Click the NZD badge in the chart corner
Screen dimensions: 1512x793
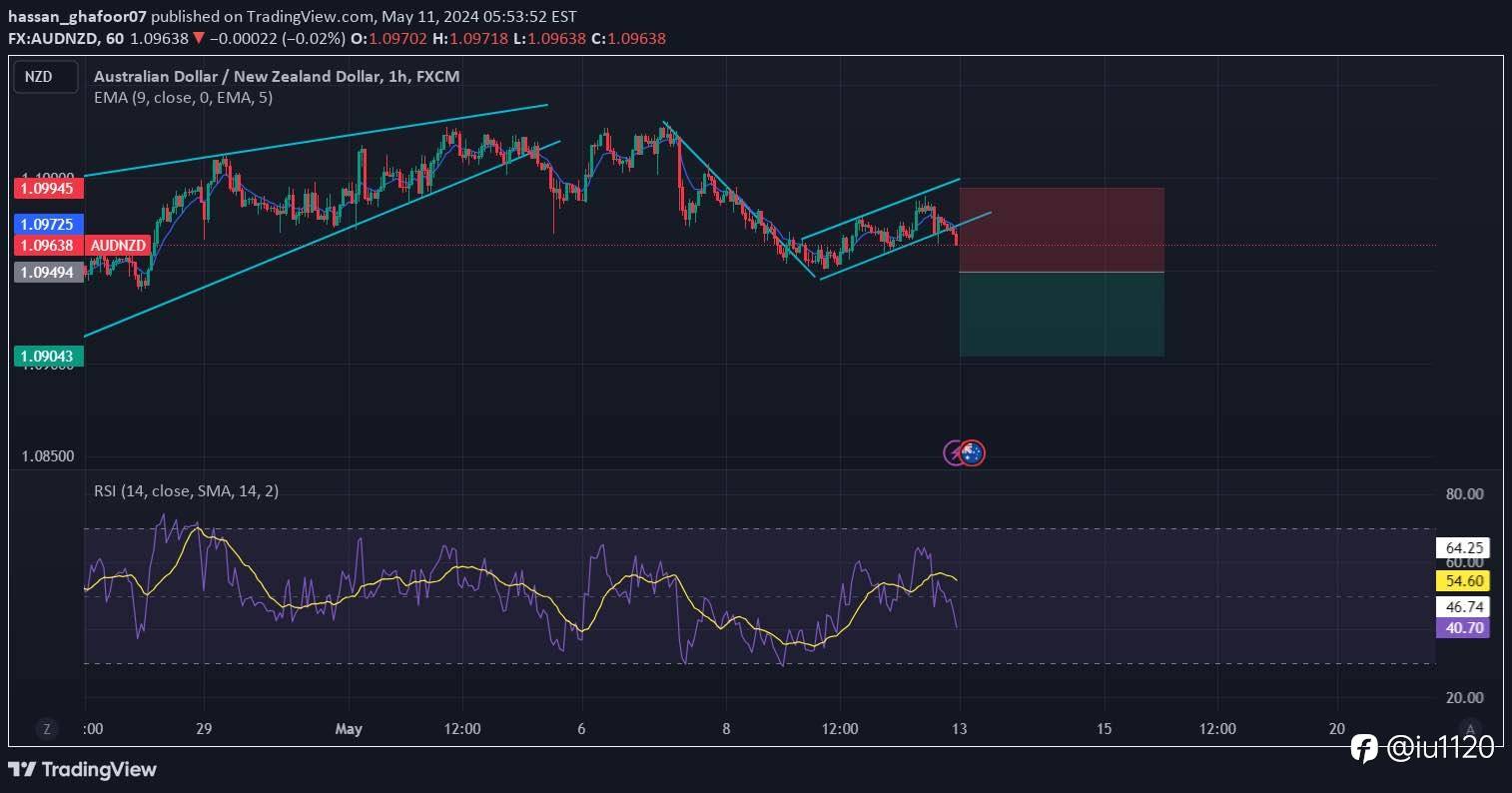pyautogui.click(x=45, y=76)
